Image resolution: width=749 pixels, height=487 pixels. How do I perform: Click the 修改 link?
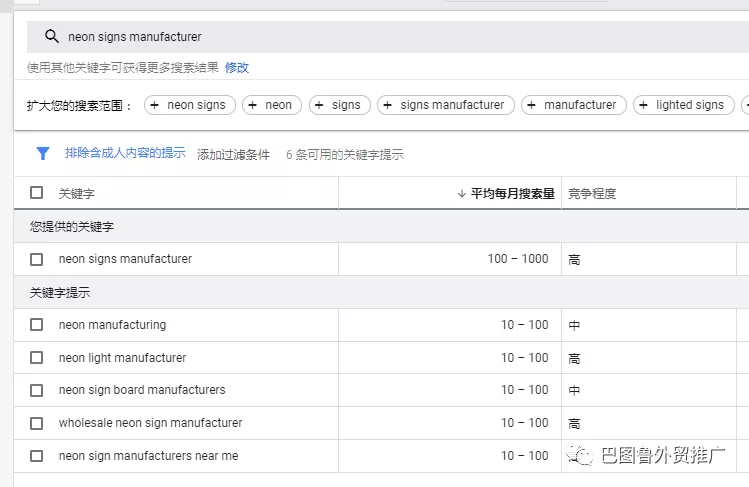237,67
